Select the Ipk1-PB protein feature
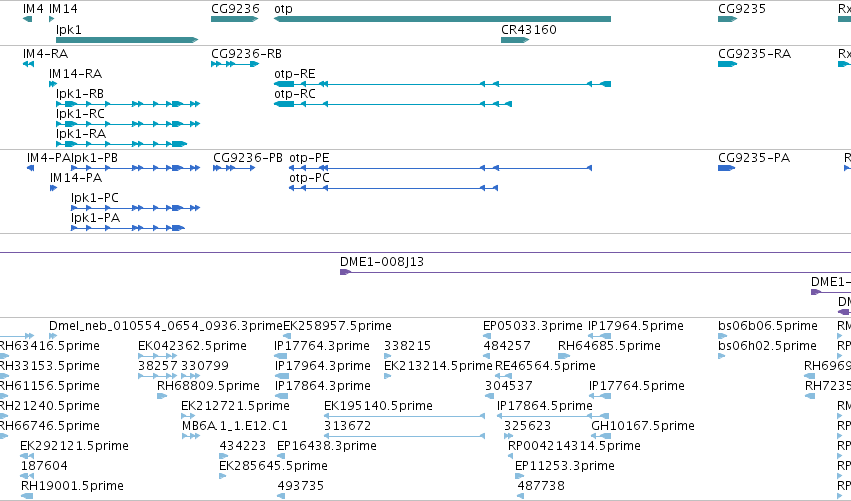 point(136,168)
